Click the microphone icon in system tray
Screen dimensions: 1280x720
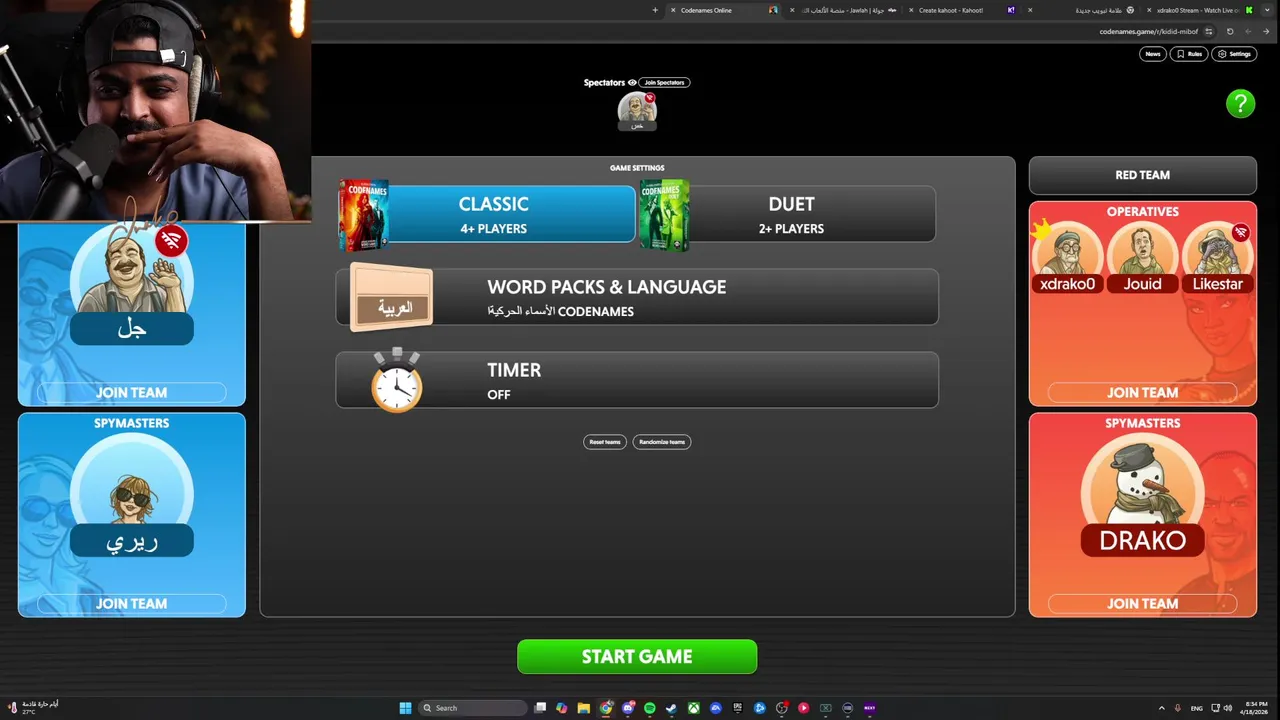pos(1178,708)
